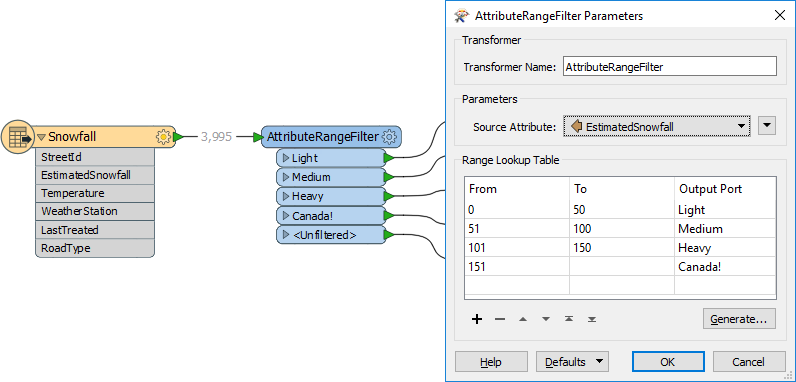This screenshot has width=796, height=382.
Task: Remove a row with the minus icon
Action: [500, 319]
